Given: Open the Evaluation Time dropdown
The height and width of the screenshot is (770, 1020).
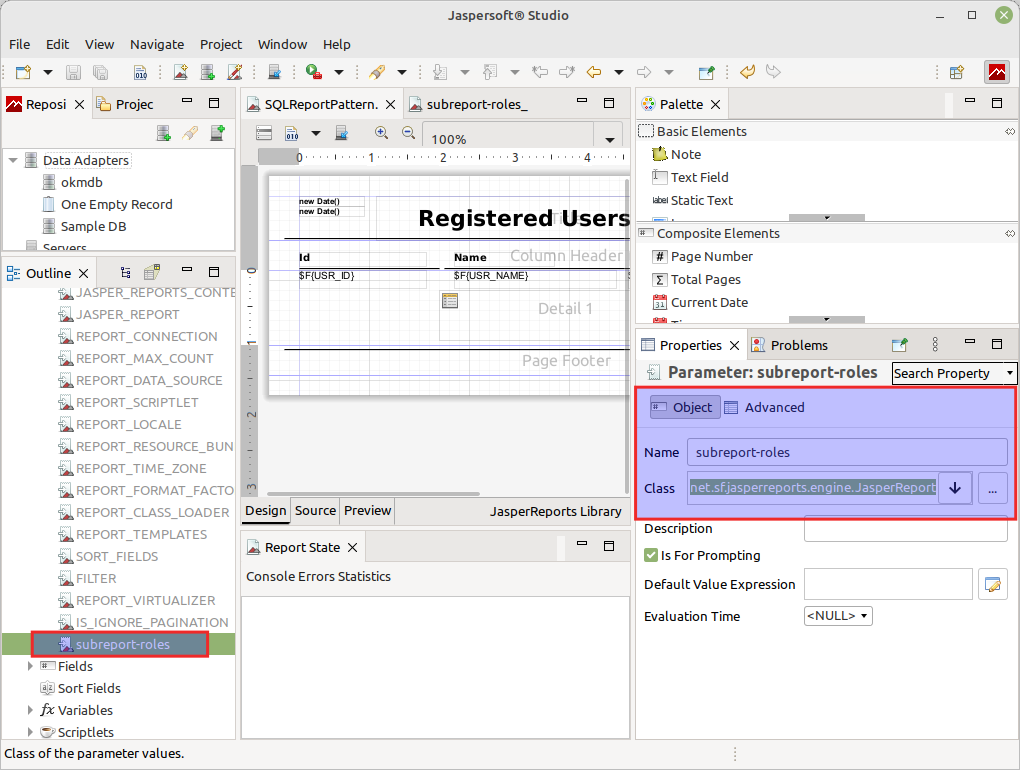Looking at the screenshot, I should pos(838,616).
